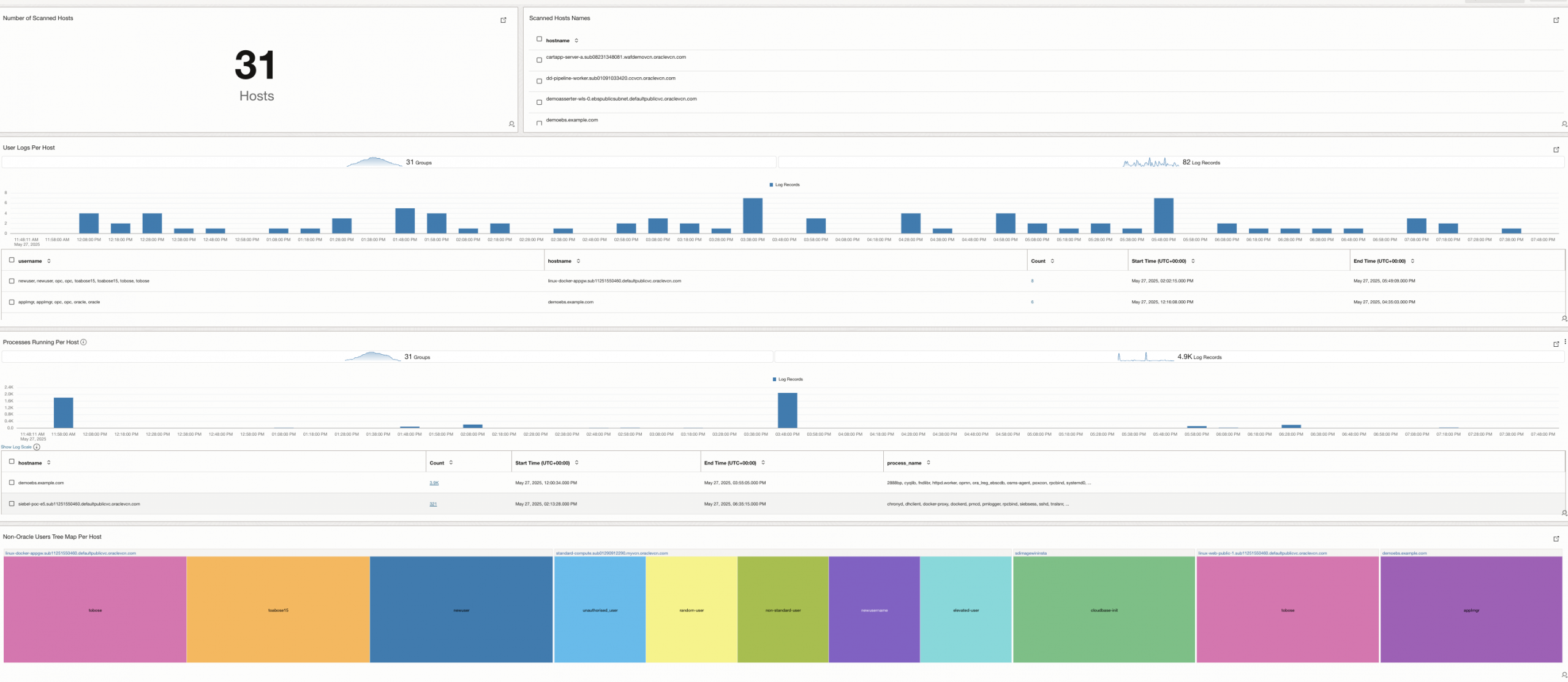
Task: Sort User Logs table by hostname
Action: point(578,261)
